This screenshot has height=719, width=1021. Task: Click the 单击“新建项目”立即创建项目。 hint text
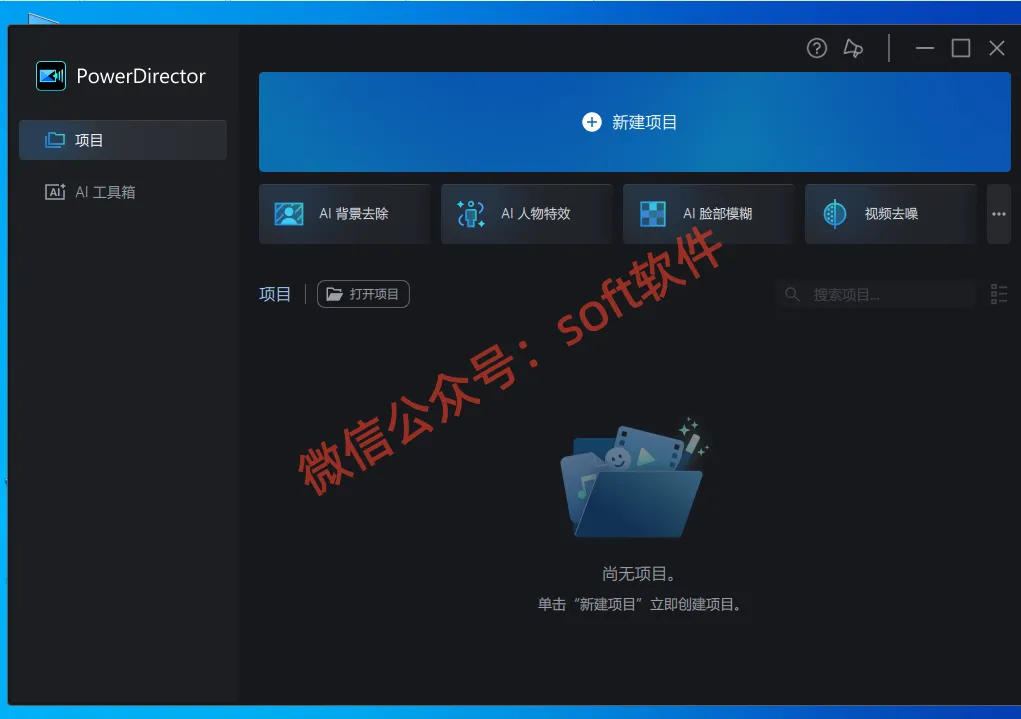coord(639,604)
